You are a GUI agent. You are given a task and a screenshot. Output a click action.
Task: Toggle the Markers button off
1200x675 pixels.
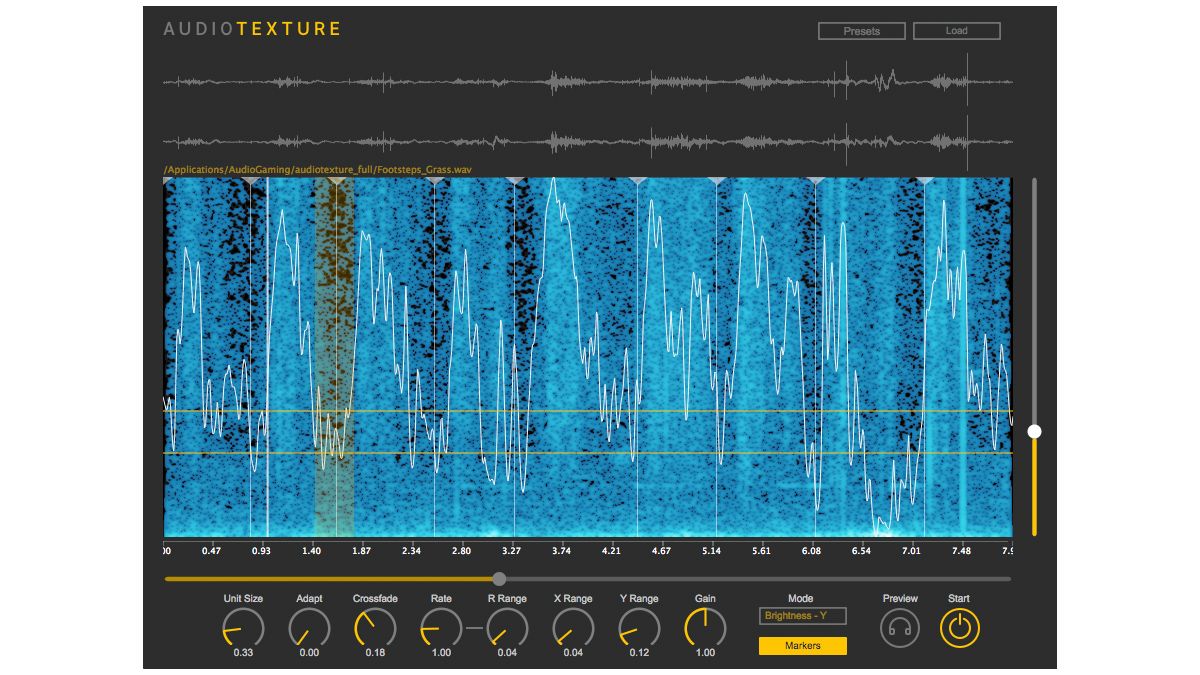pyautogui.click(x=801, y=646)
